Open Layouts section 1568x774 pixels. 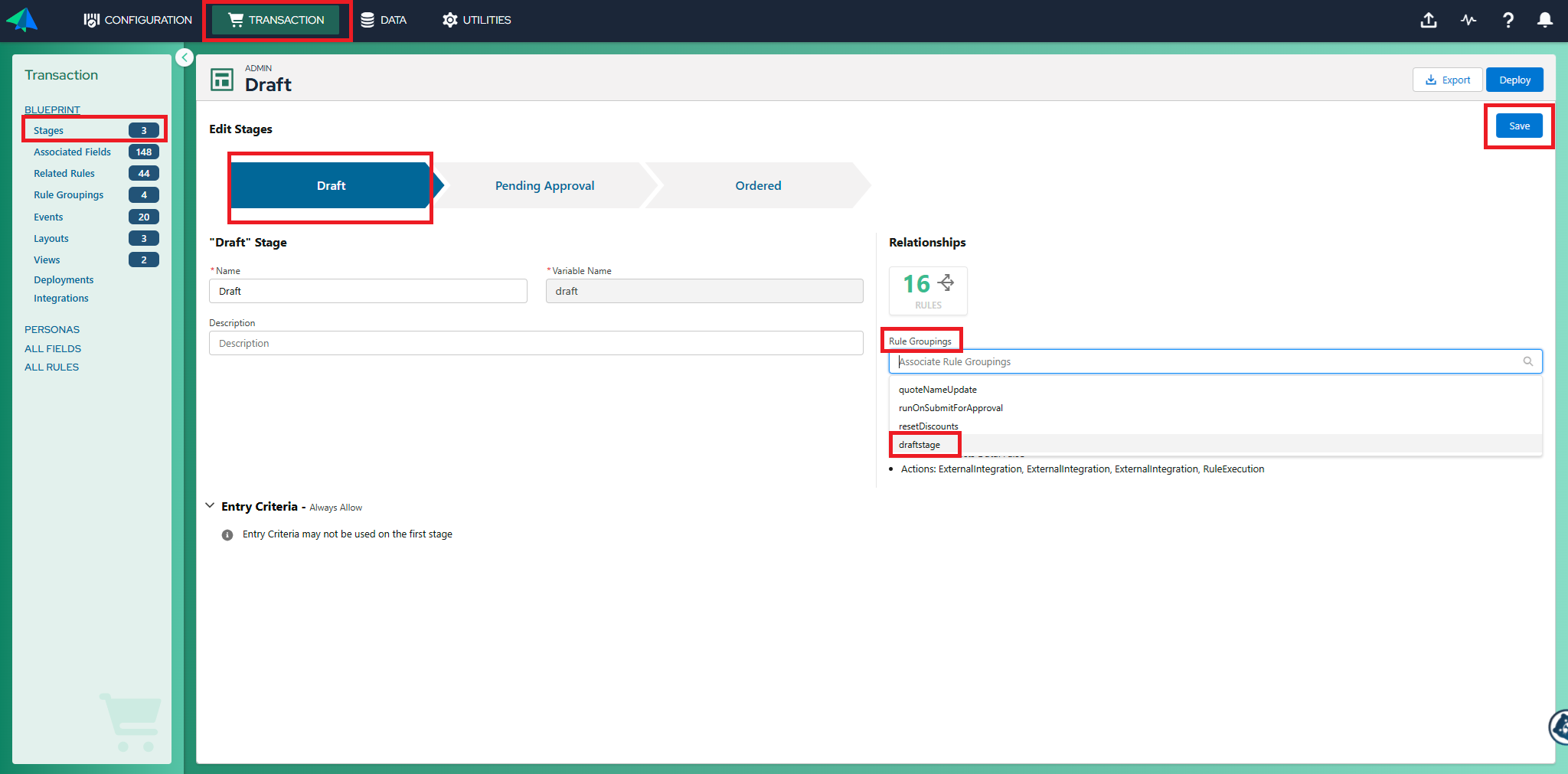pos(51,239)
